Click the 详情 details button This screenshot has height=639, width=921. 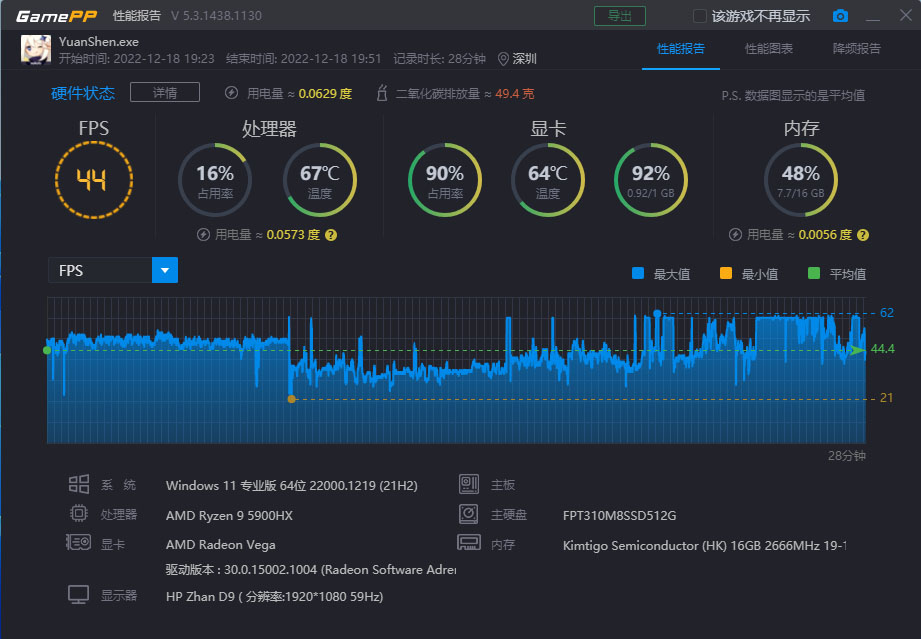point(164,93)
